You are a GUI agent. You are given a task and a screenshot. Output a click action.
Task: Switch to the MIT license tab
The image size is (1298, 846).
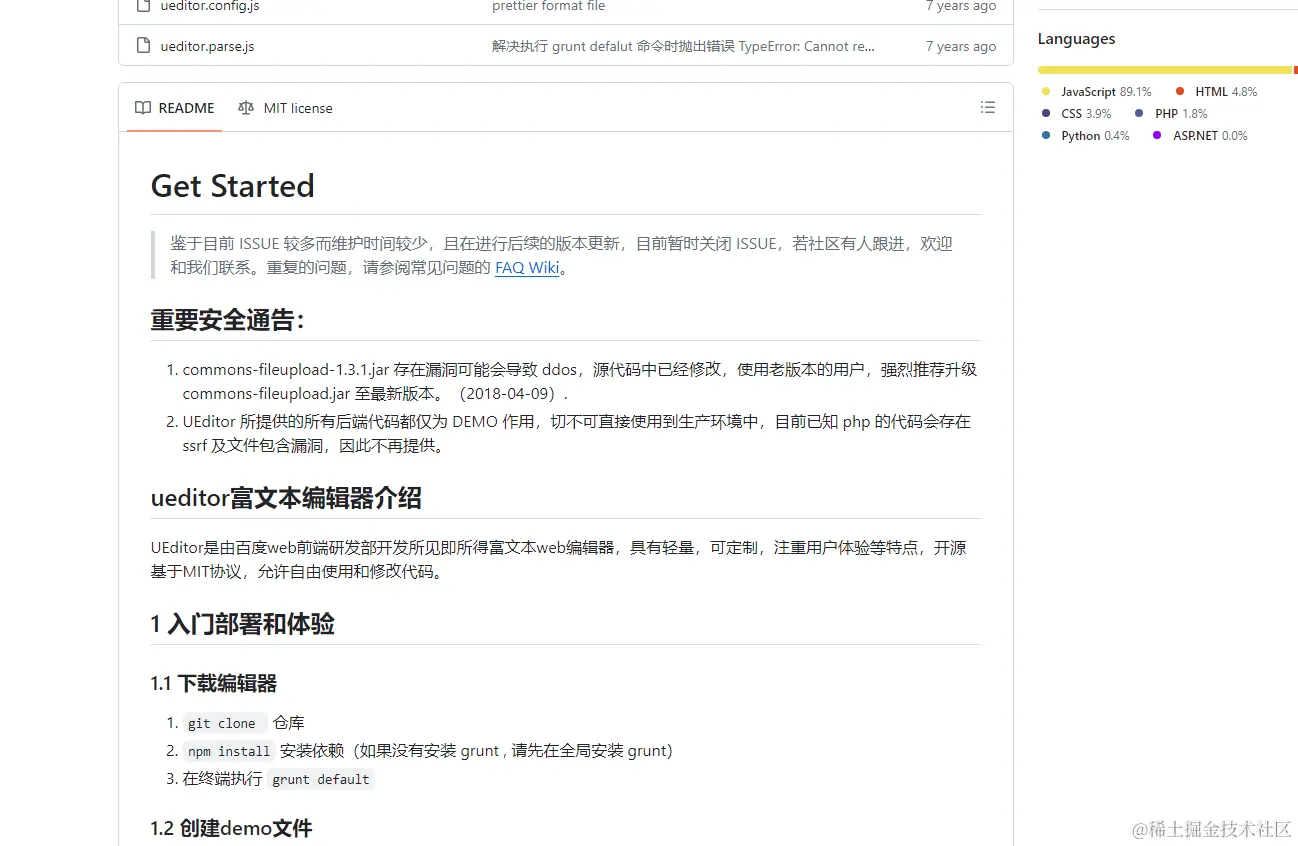[285, 108]
